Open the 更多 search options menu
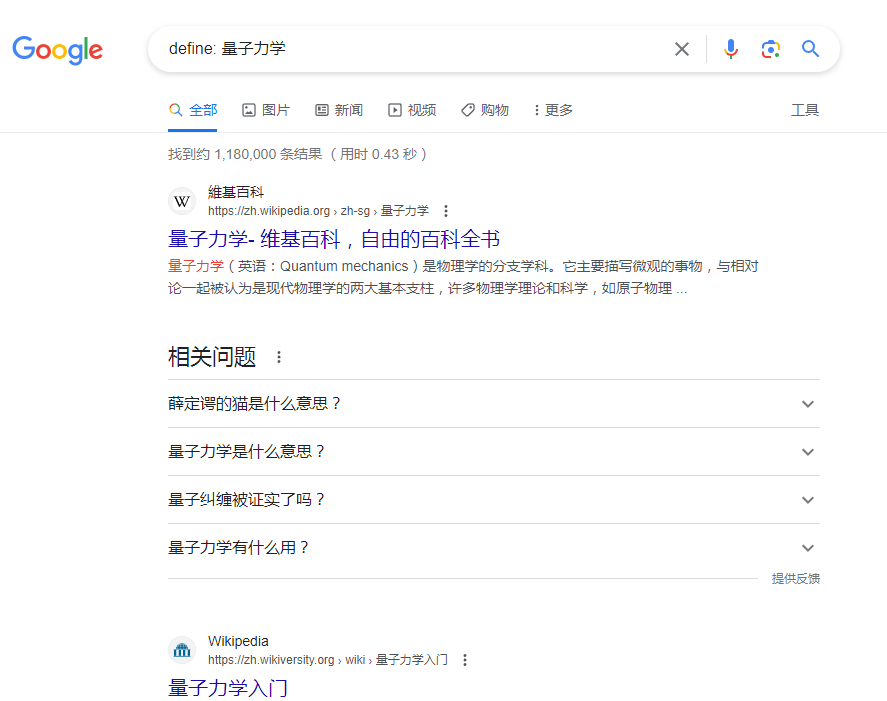Image resolution: width=887 pixels, height=701 pixels. [553, 110]
